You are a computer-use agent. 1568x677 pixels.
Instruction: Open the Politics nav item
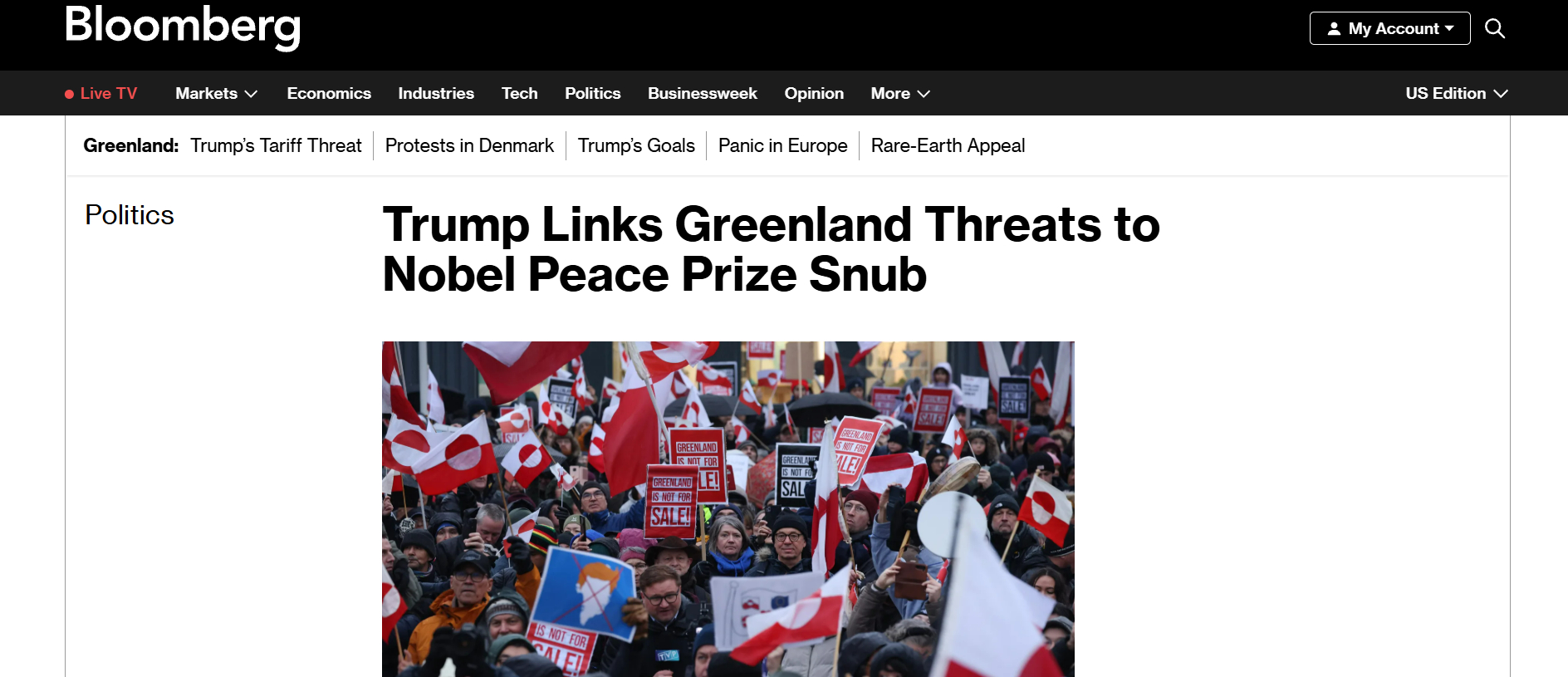tap(593, 93)
